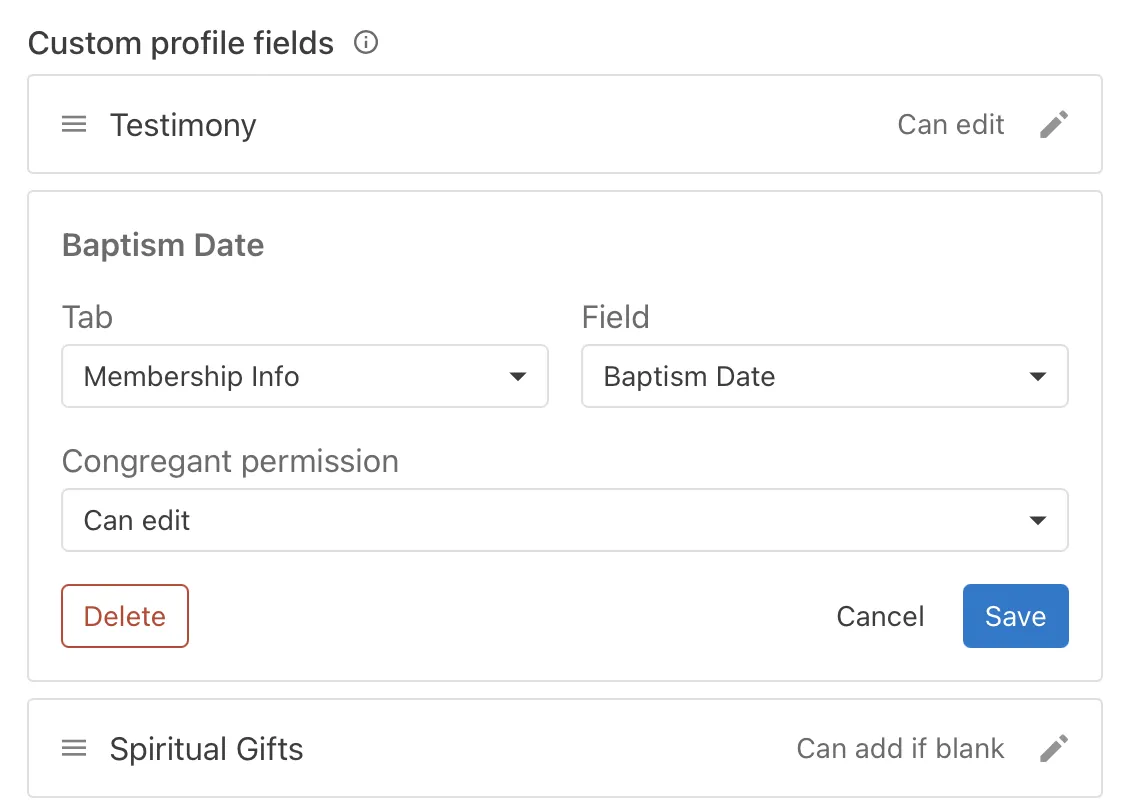Save the Baptism Date field settings

tap(1015, 617)
